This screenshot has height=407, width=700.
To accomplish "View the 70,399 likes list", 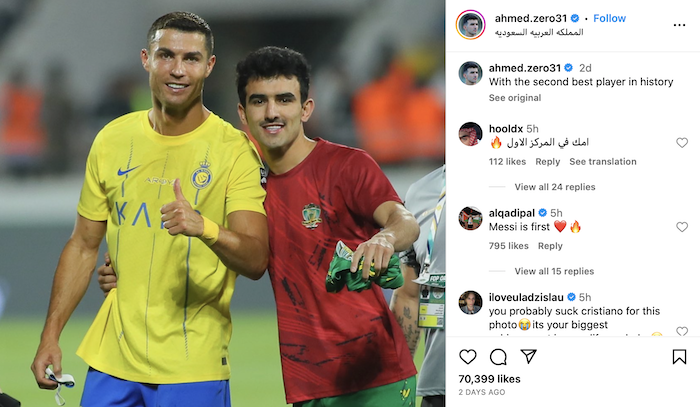I will [x=489, y=379].
